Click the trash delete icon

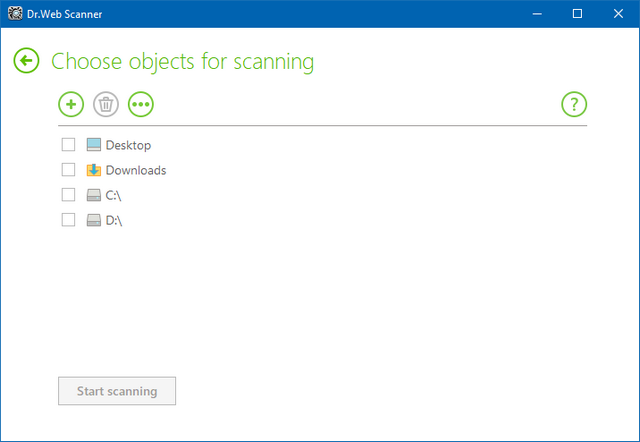point(105,103)
